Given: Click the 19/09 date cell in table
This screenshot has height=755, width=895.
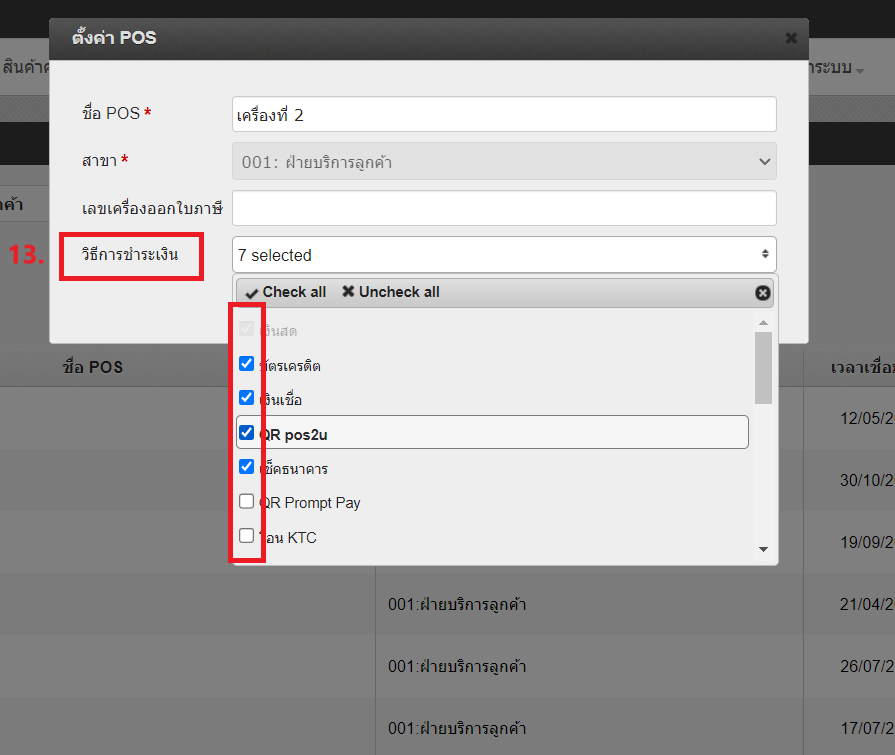Looking at the screenshot, I should tap(866, 542).
